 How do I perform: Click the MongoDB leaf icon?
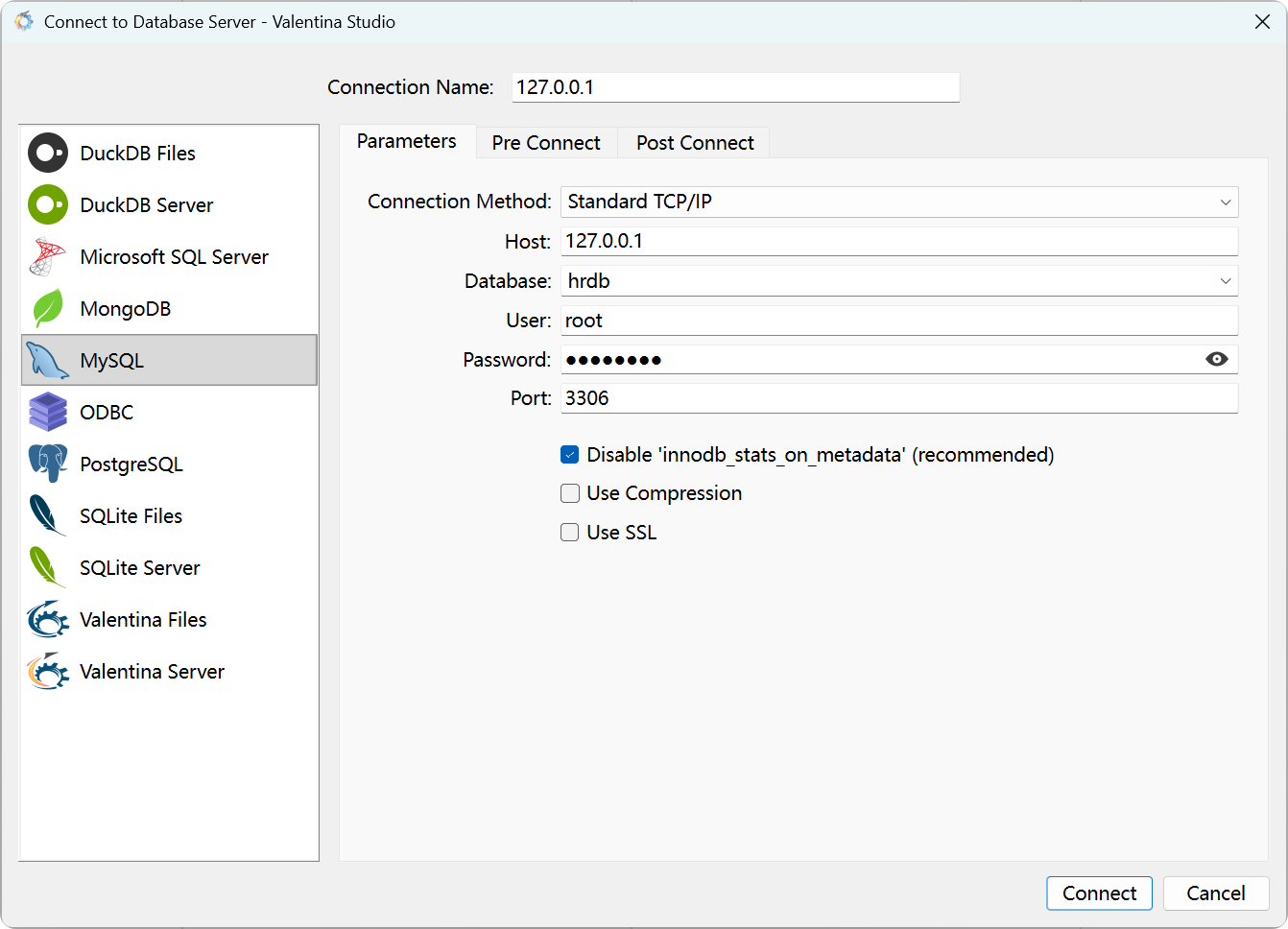pos(48,308)
